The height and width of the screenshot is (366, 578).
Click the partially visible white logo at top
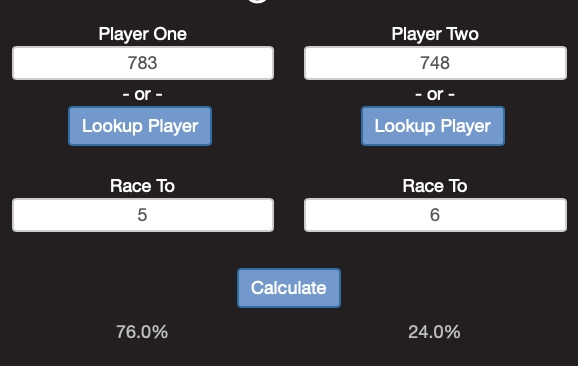[258, 1]
